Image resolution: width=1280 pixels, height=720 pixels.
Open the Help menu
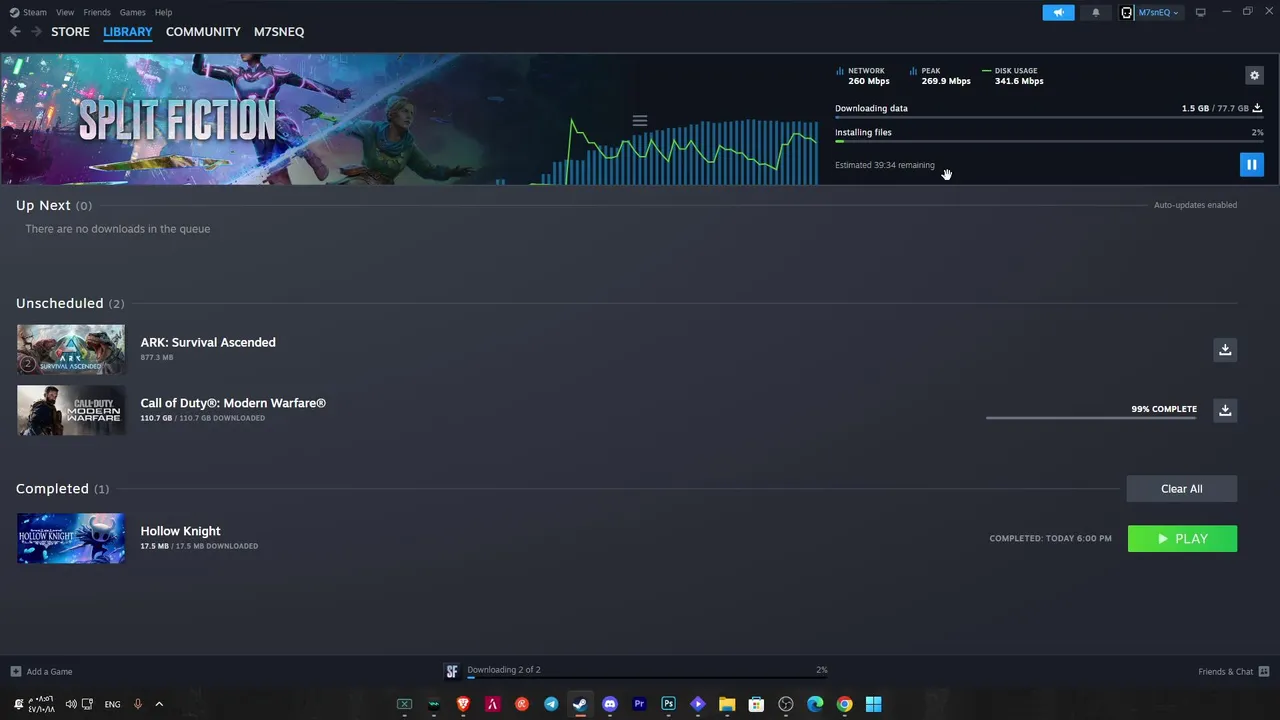[163, 12]
